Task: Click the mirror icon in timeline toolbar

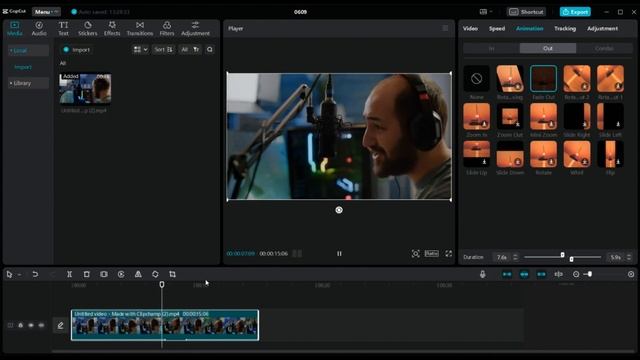Action: pos(138,274)
